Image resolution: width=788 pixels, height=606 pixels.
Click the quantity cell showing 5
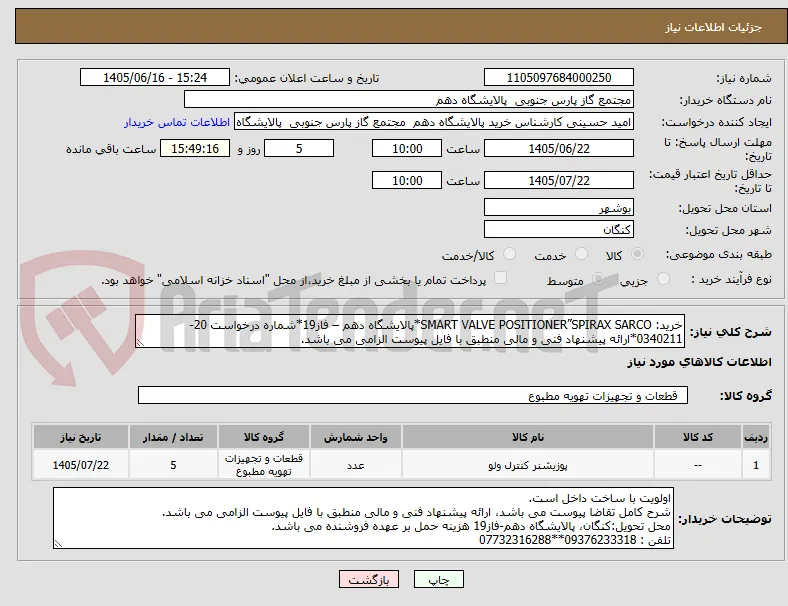pyautogui.click(x=173, y=465)
